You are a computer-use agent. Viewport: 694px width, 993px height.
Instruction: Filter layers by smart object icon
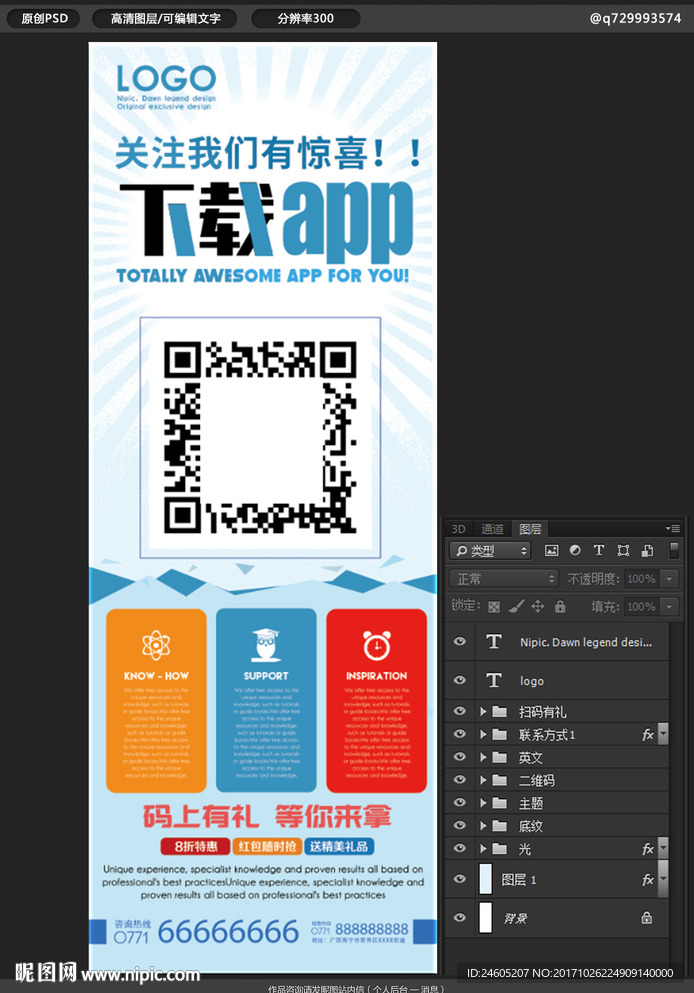[647, 550]
